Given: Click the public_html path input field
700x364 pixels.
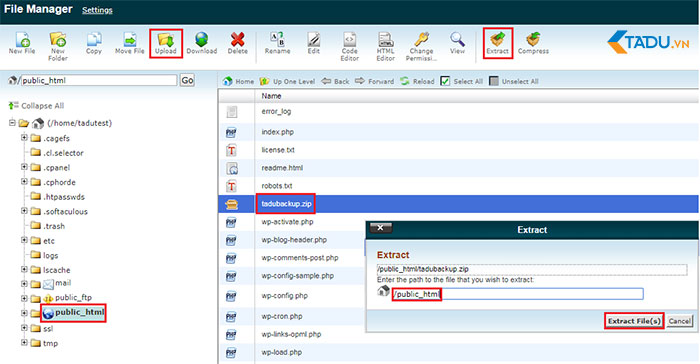Looking at the screenshot, I should [99, 80].
